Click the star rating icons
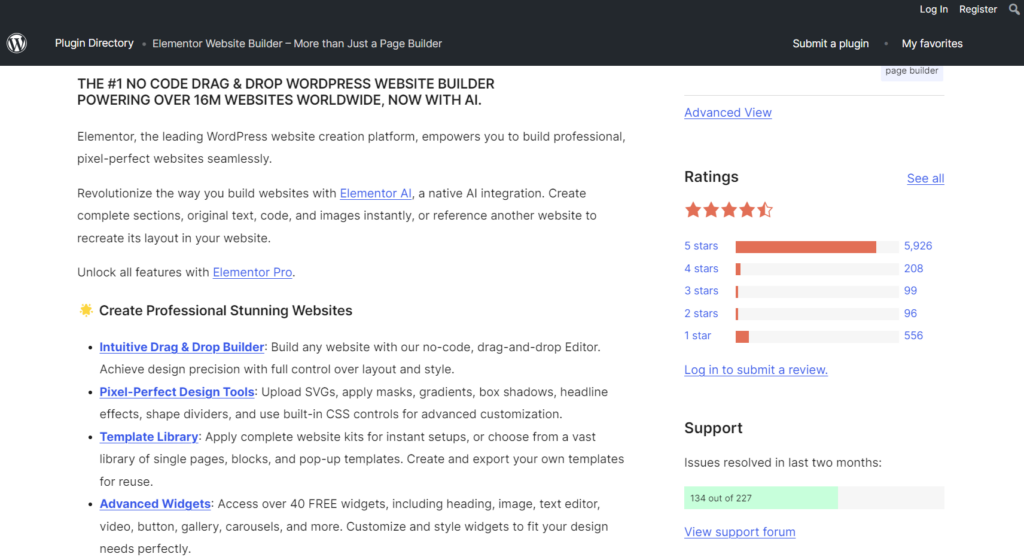 point(729,210)
